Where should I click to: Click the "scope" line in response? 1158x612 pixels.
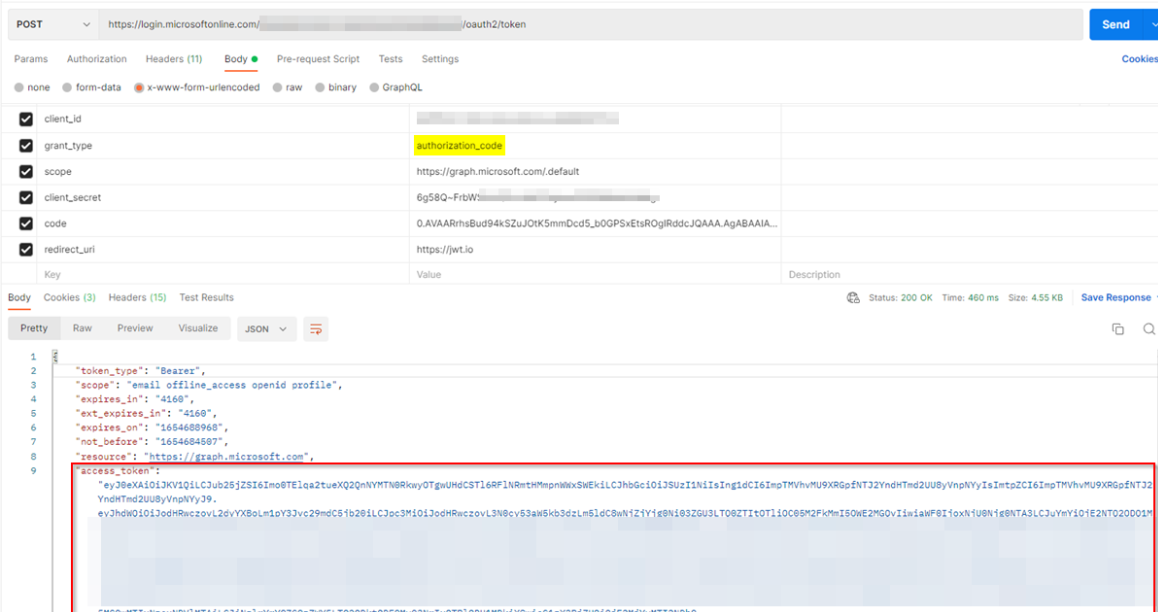tap(209, 385)
